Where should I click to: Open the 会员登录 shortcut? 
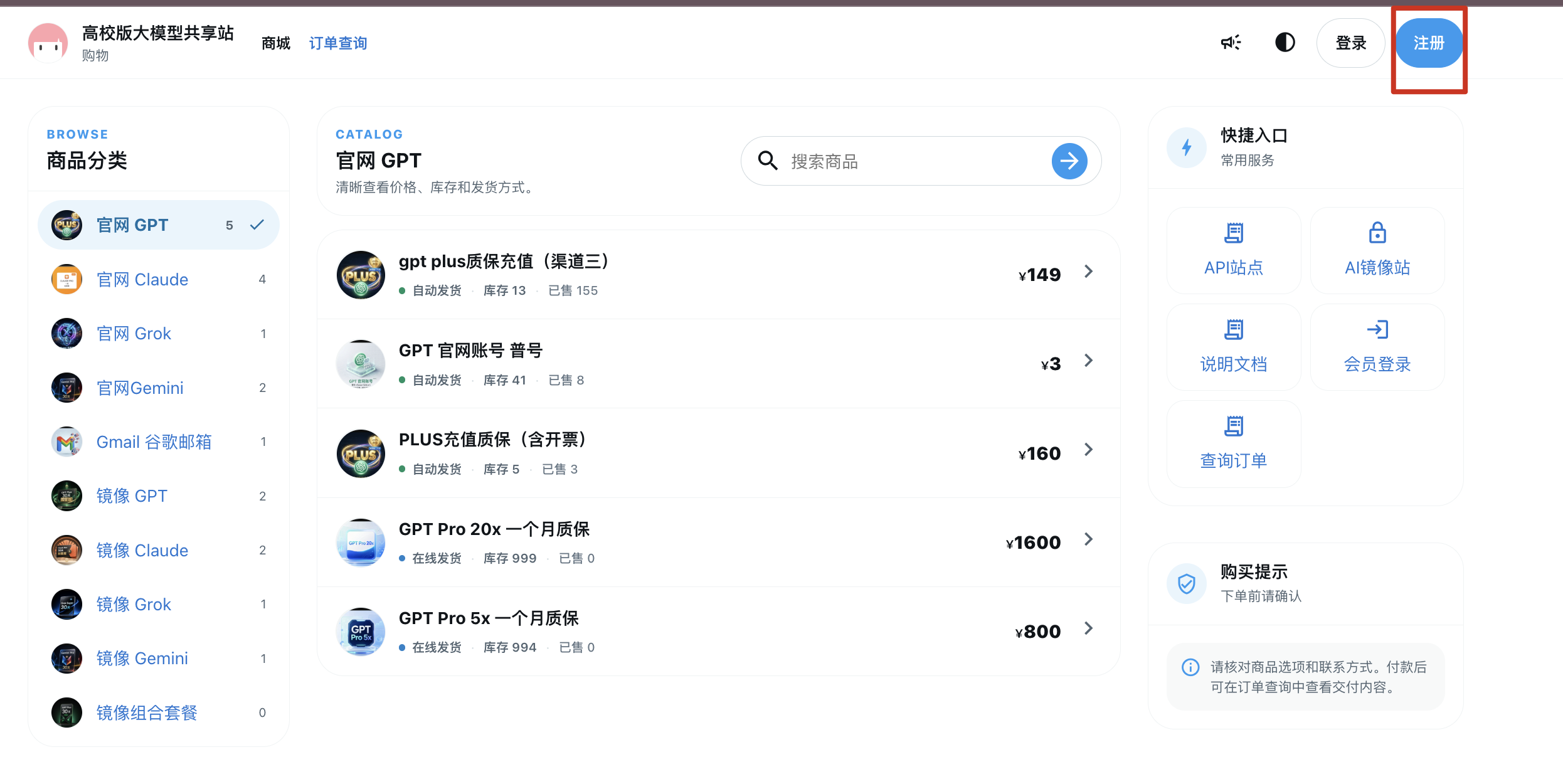(x=1377, y=347)
